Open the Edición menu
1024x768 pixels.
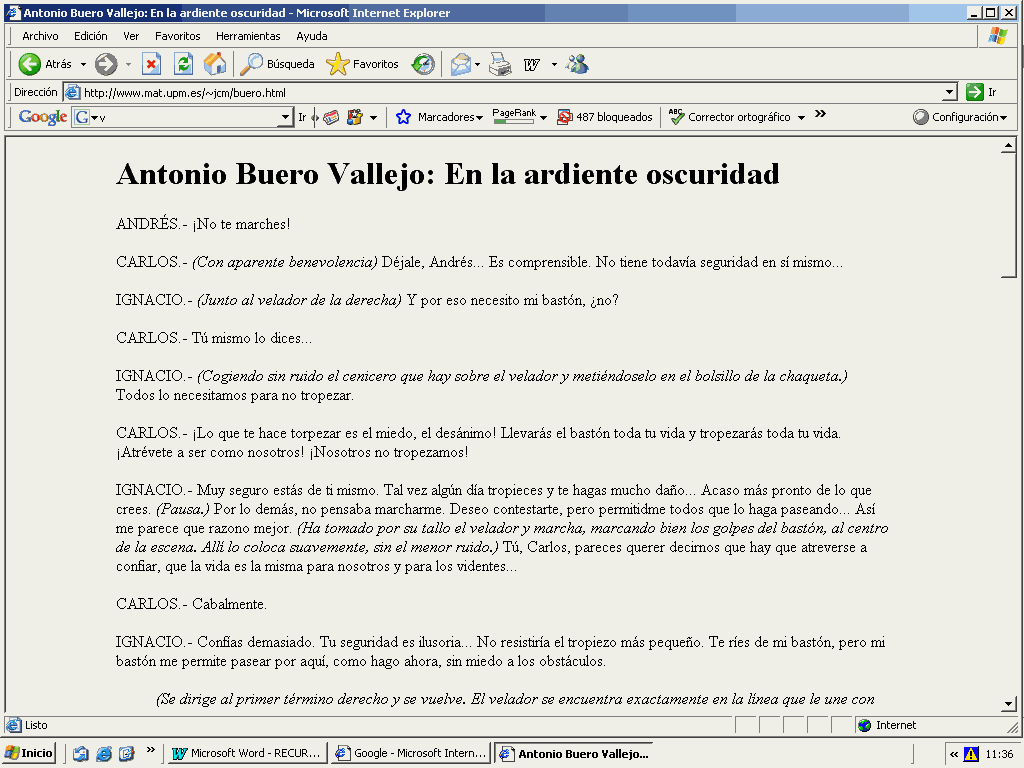click(x=90, y=36)
